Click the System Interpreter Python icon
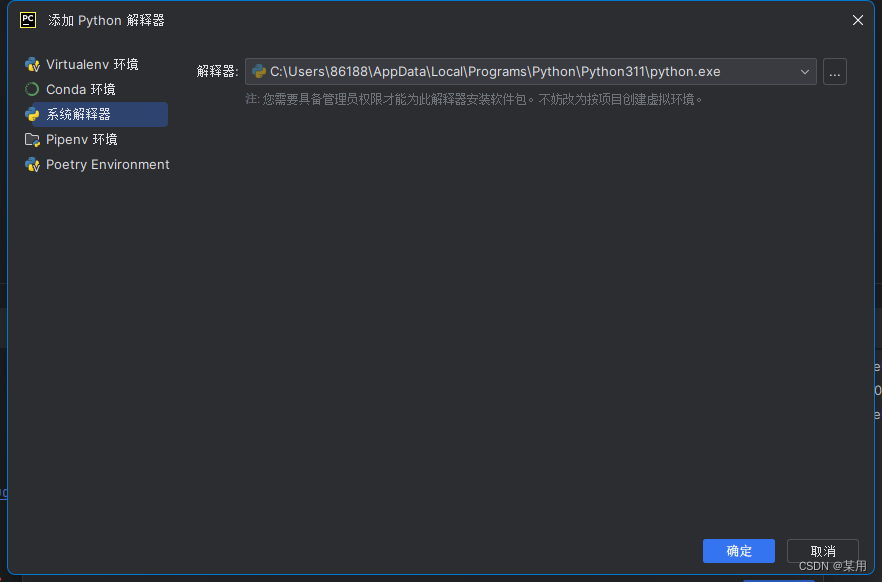This screenshot has height=582, width=882. pos(32,114)
